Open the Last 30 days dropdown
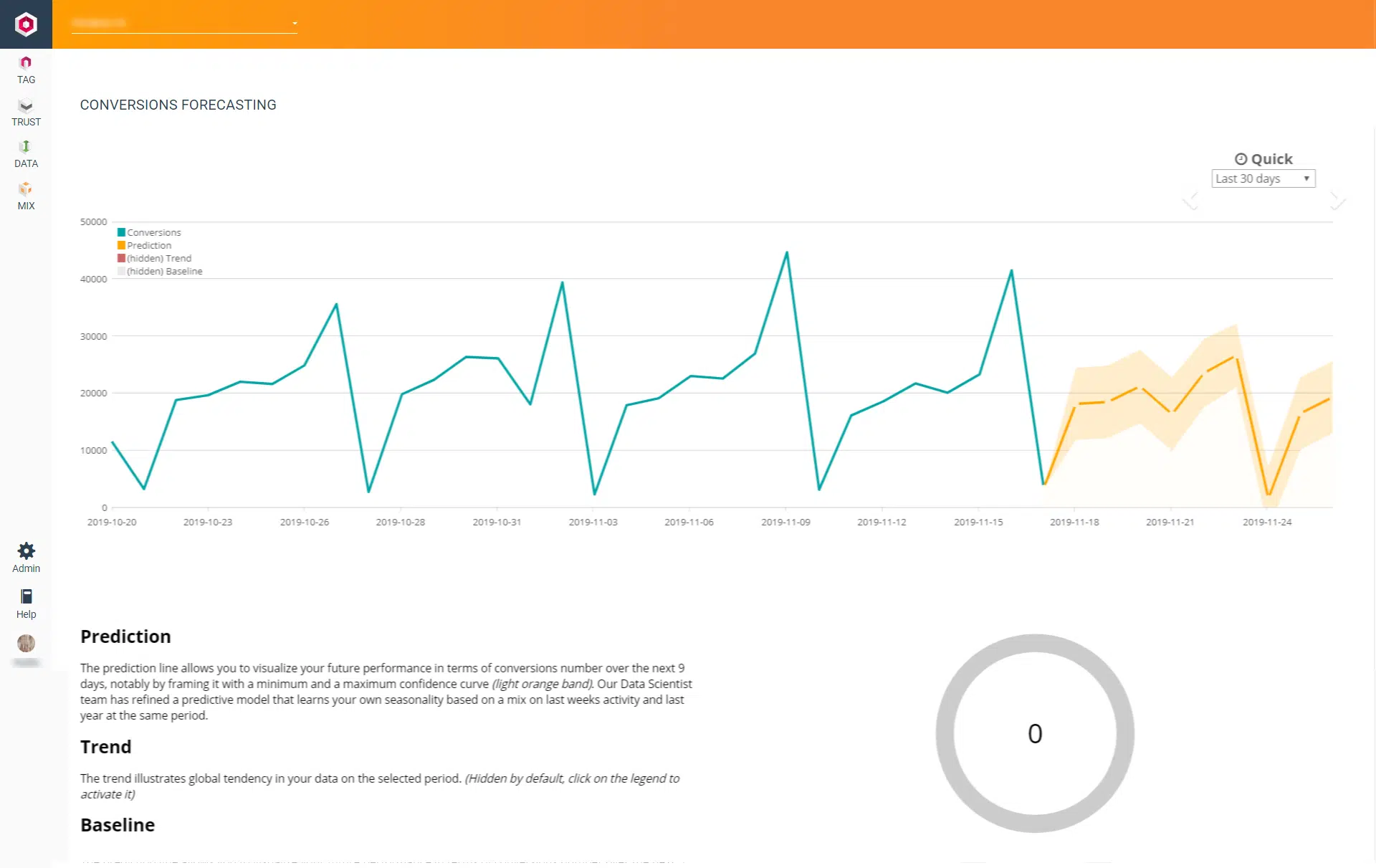Viewport: 1376px width, 868px height. coord(1263,178)
